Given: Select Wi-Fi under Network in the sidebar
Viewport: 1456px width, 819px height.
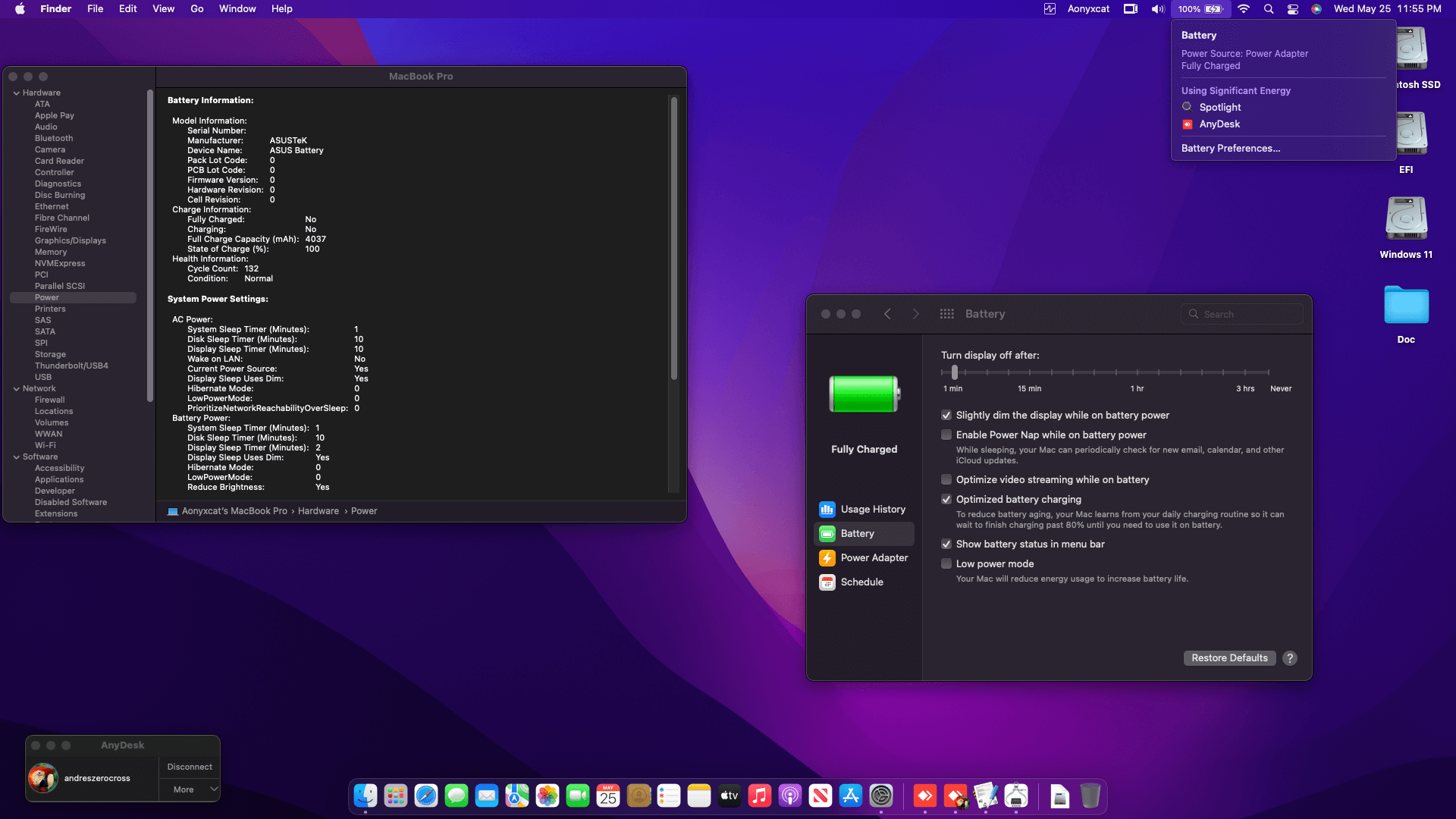Looking at the screenshot, I should [x=45, y=446].
